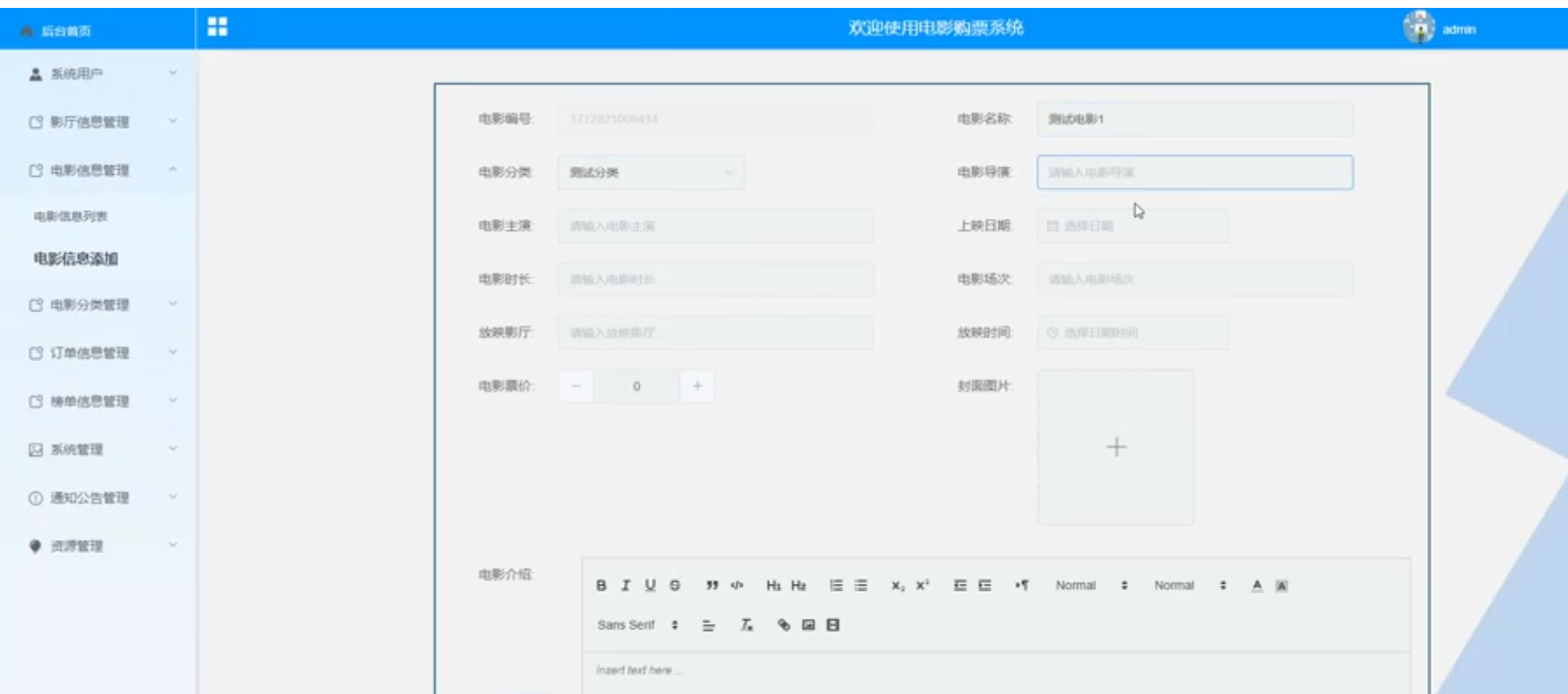Clear formatting with the Tx icon
Viewport: 1568px width, 694px height.
746,625
